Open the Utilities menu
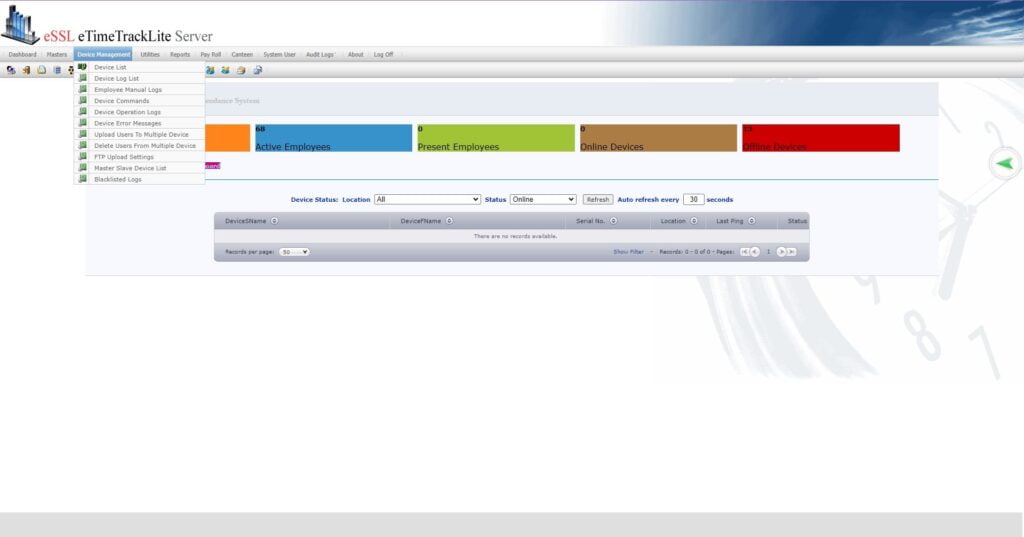Image resolution: width=1024 pixels, height=537 pixels. click(150, 54)
